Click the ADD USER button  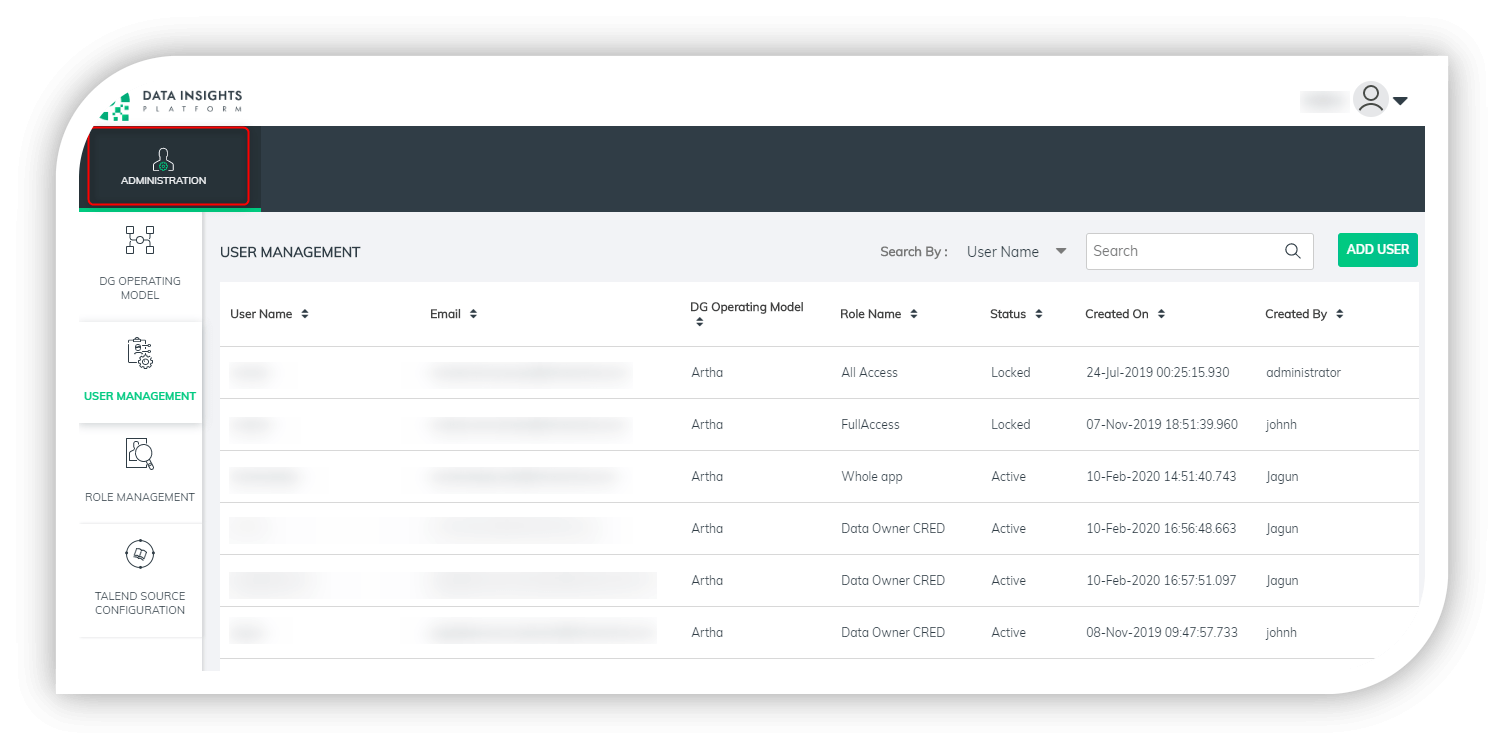[x=1378, y=250]
